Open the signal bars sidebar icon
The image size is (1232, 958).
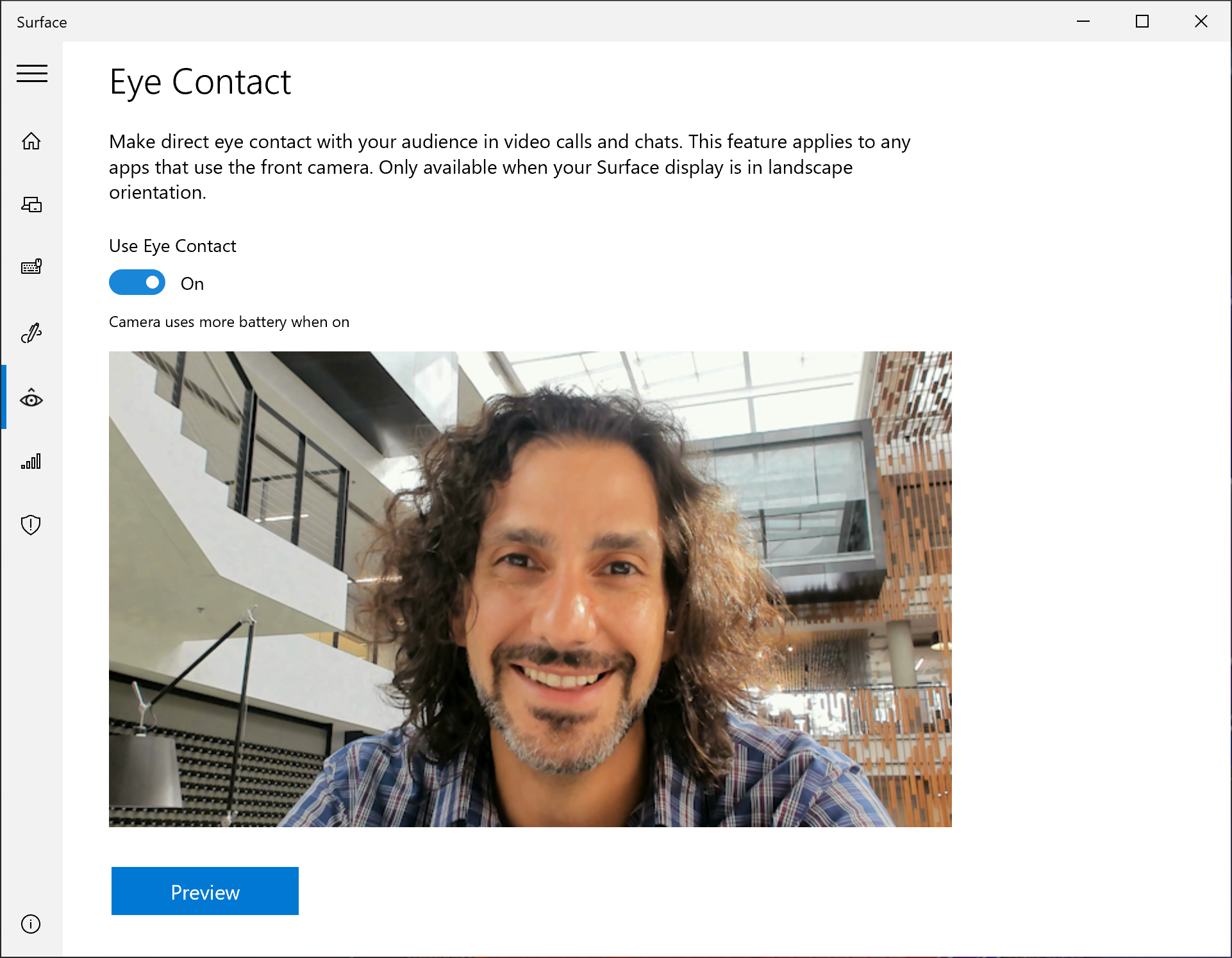coord(31,461)
